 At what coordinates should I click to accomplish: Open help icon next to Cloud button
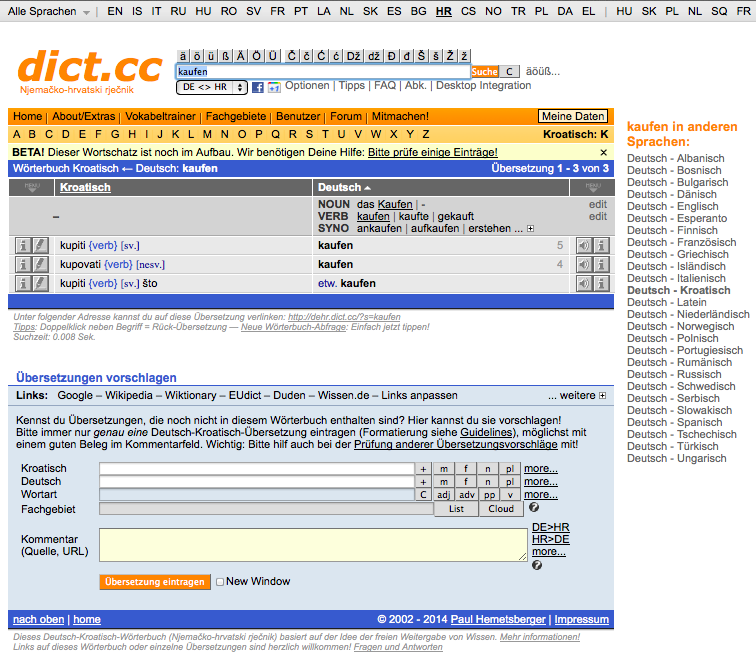click(x=534, y=507)
